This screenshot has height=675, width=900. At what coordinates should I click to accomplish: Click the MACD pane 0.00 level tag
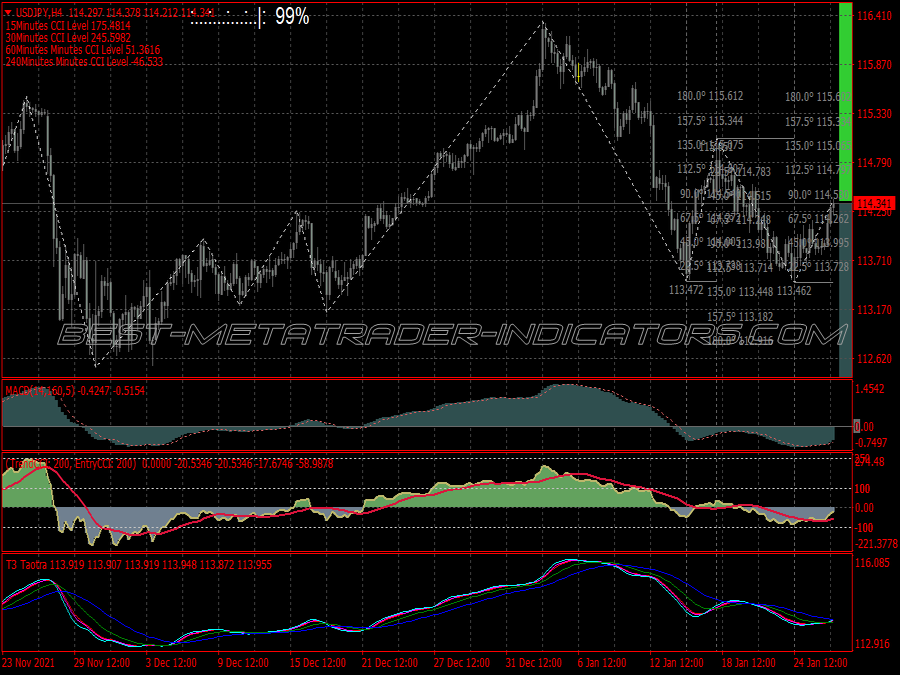[x=864, y=426]
